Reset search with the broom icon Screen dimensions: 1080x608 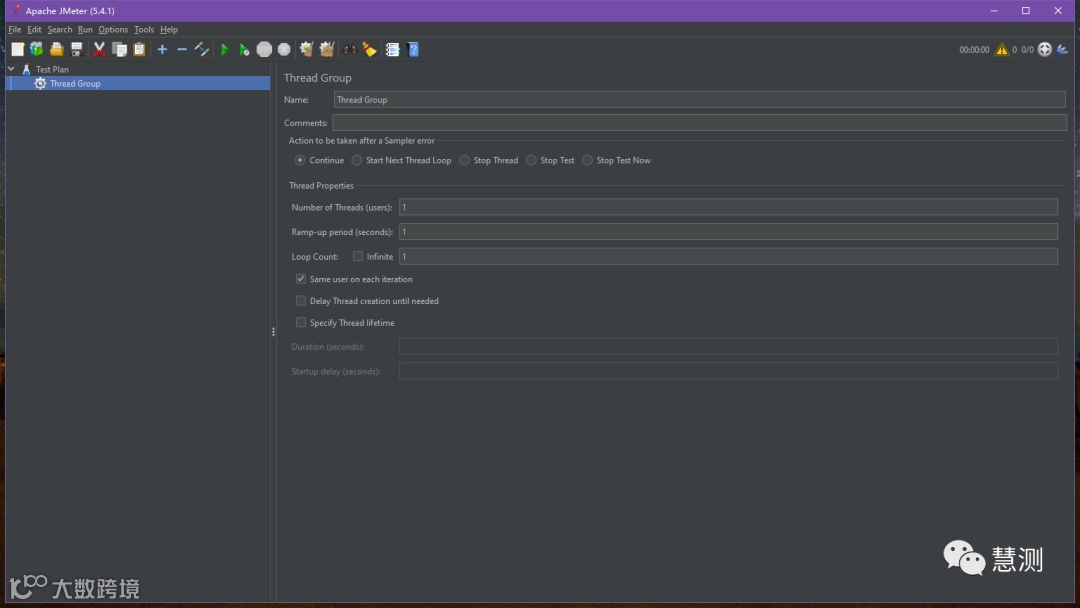[370, 50]
